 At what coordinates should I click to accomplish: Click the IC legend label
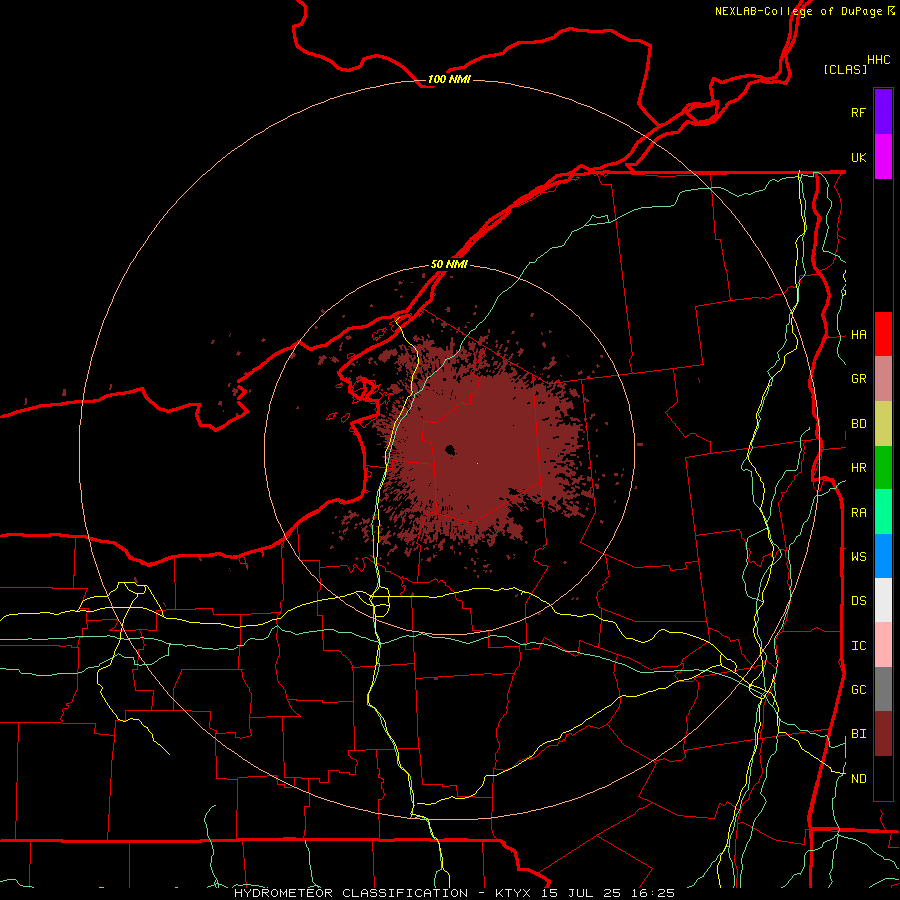pos(858,646)
